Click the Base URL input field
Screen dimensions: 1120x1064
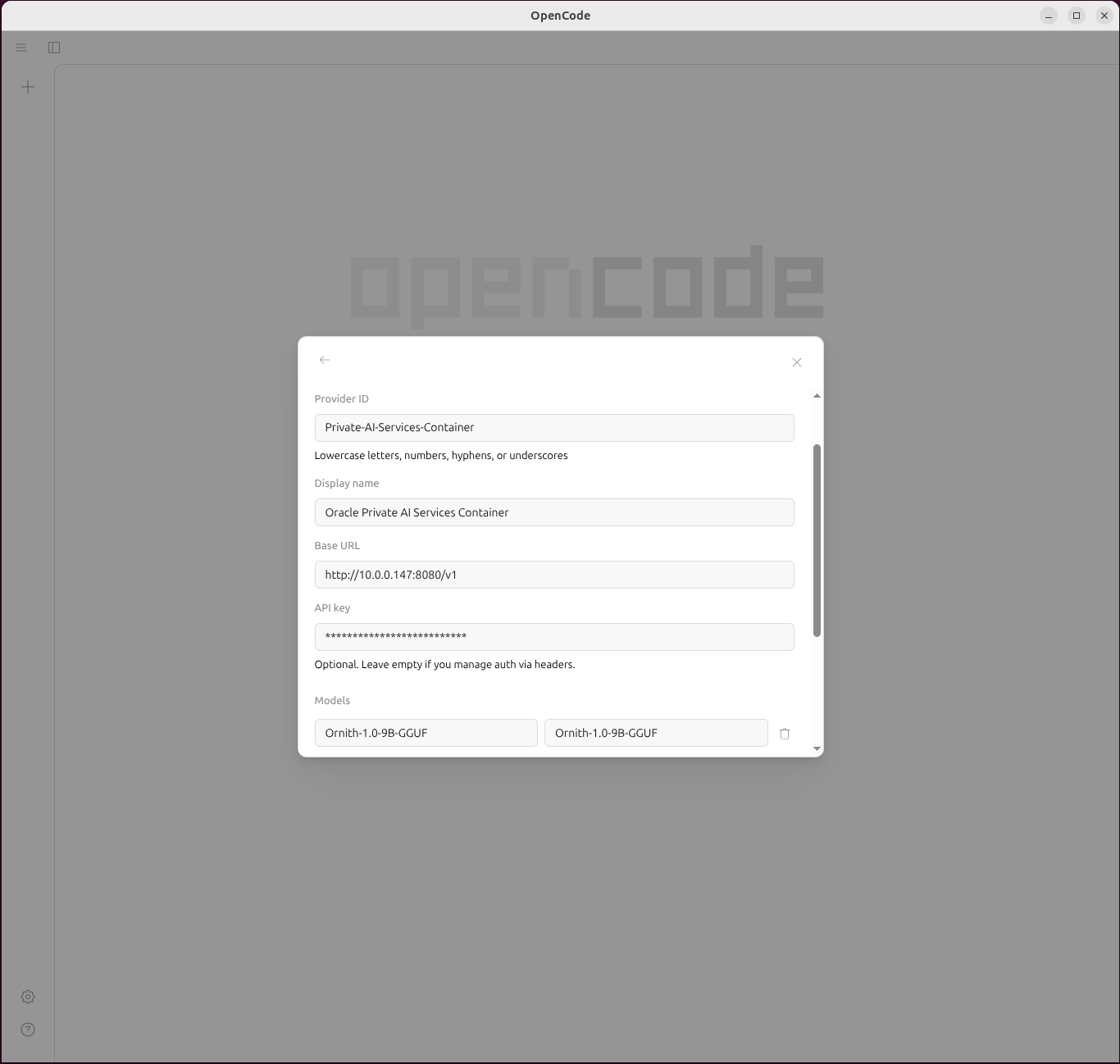554,575
